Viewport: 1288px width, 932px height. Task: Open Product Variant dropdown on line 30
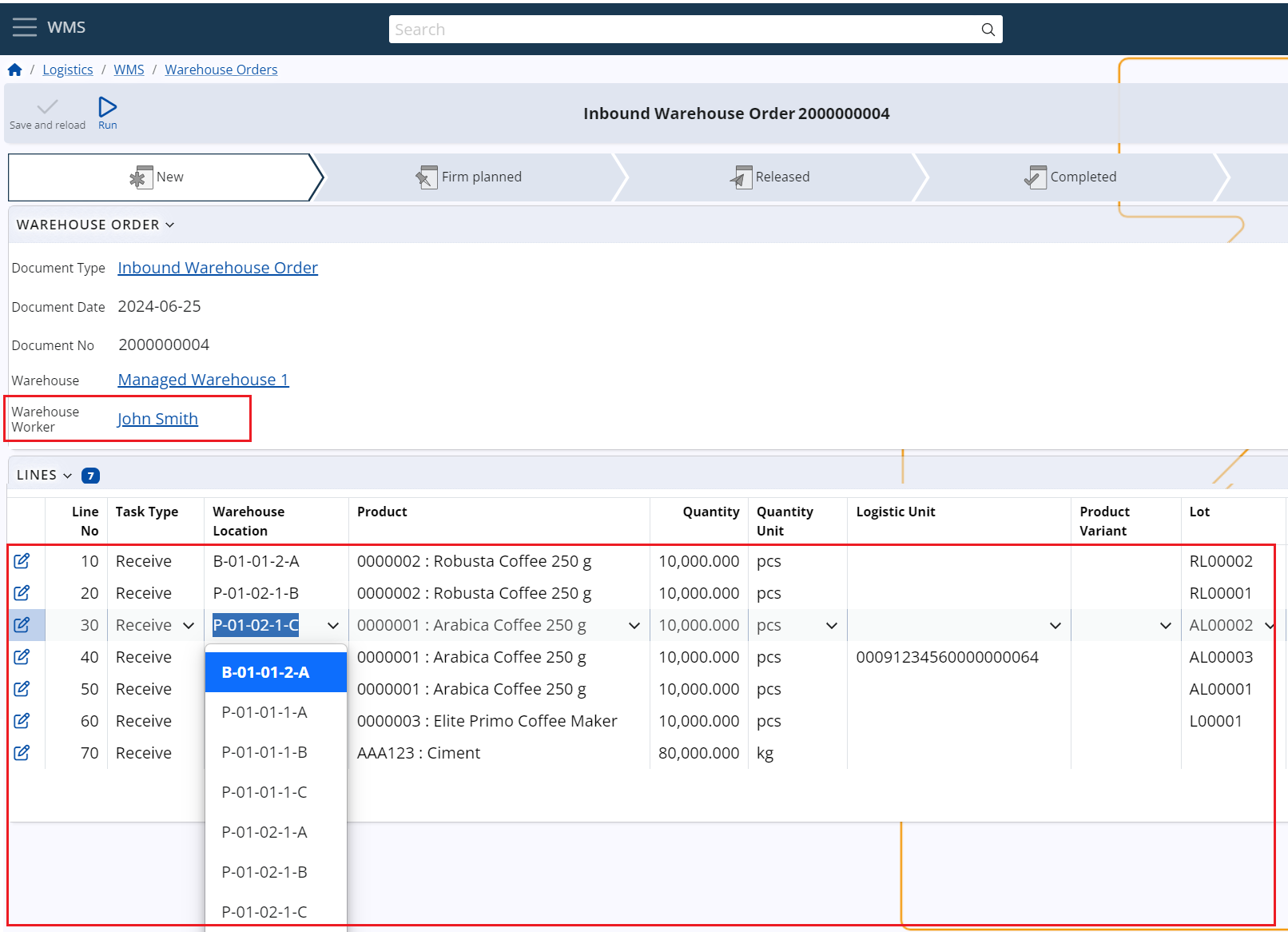1166,625
